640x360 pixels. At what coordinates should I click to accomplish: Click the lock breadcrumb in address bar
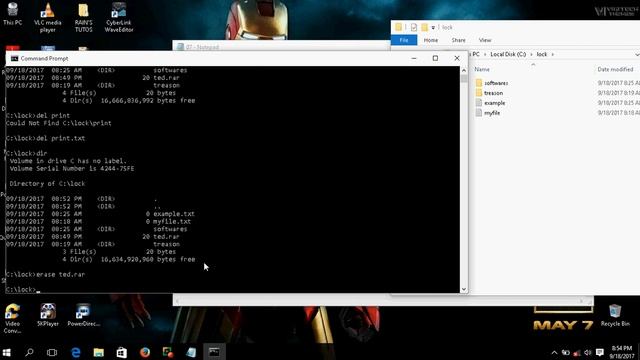(542, 54)
